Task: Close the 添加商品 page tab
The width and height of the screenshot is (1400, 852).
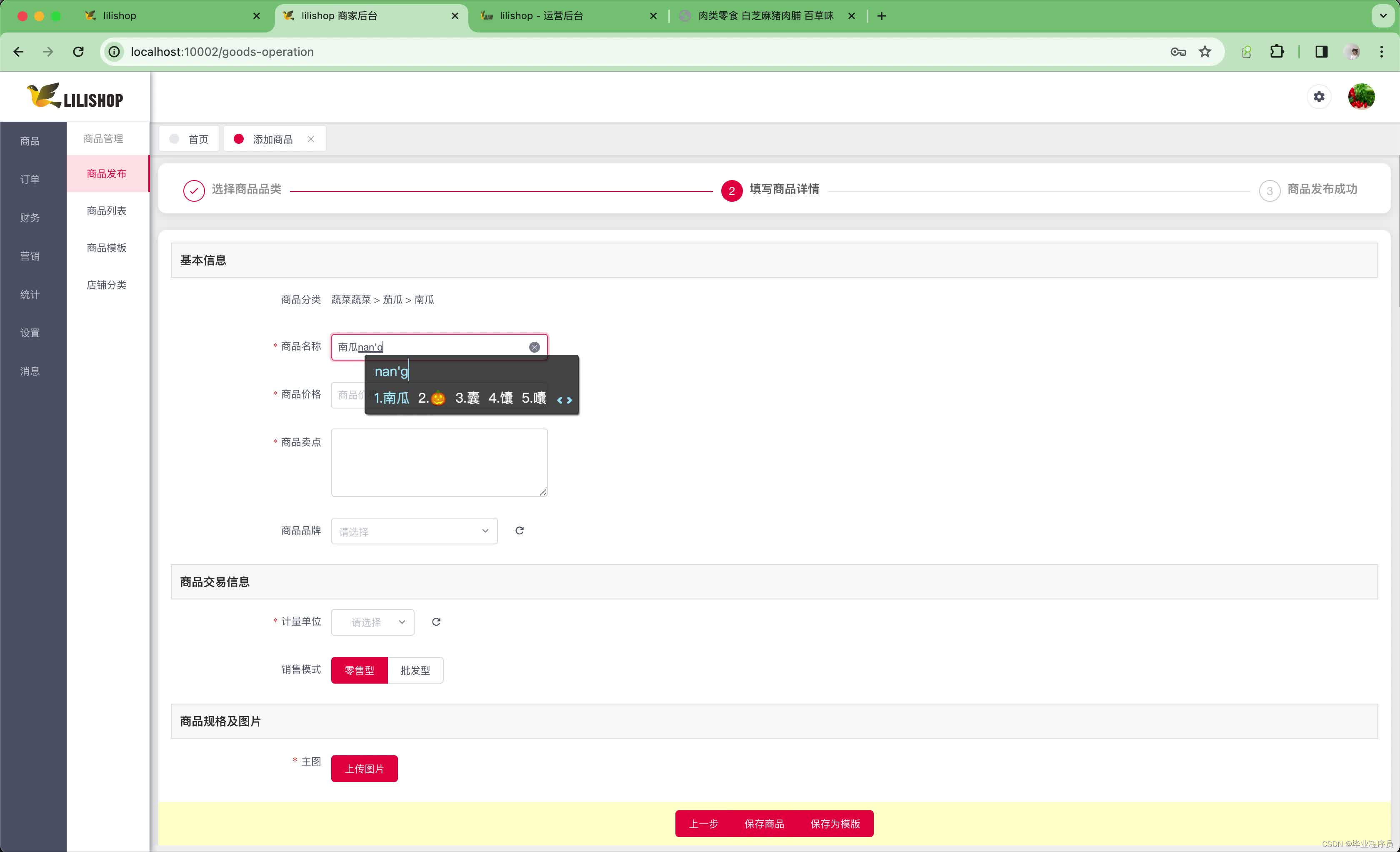Action: 311,139
